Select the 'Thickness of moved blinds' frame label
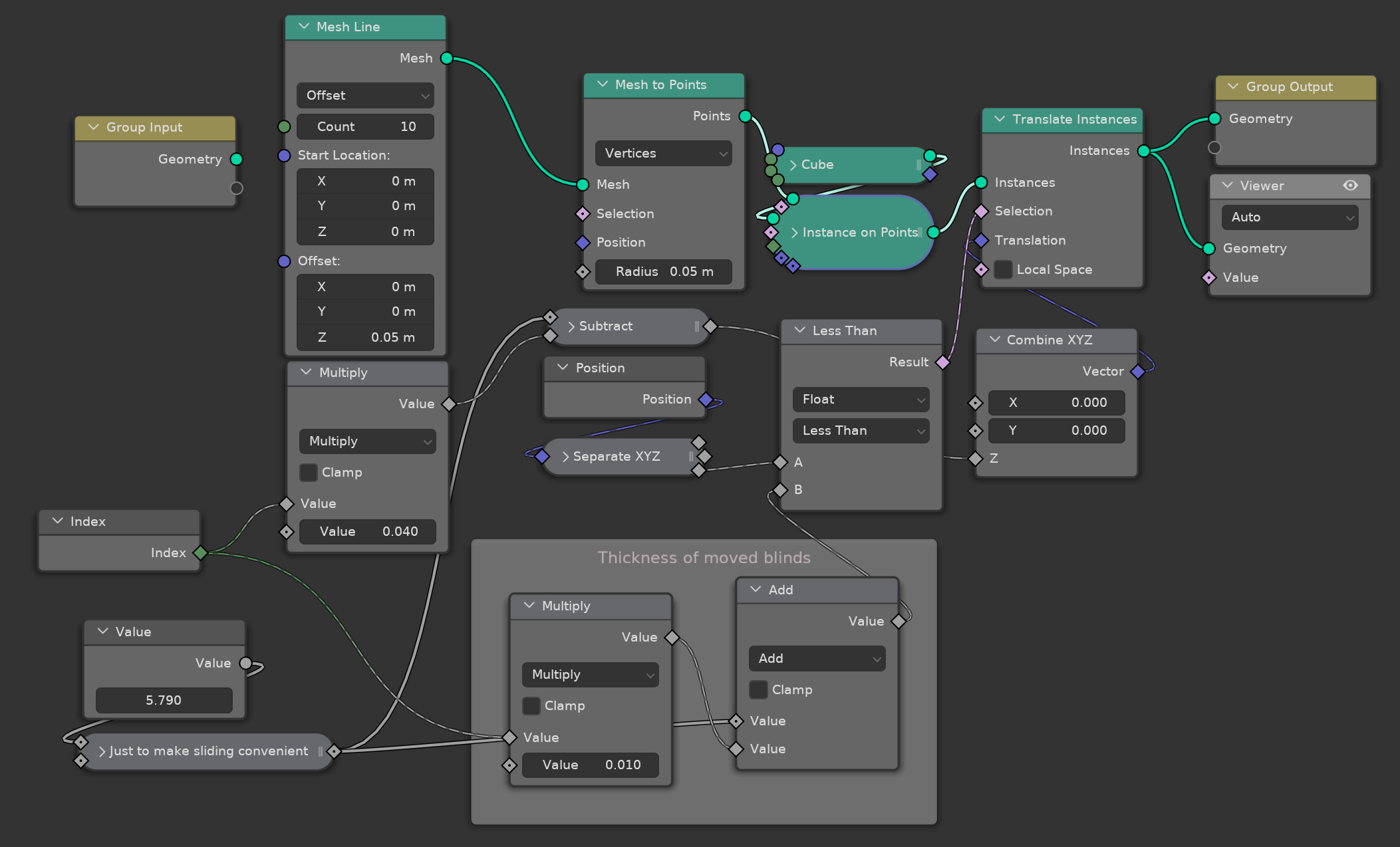The image size is (1400, 847). tap(704, 557)
